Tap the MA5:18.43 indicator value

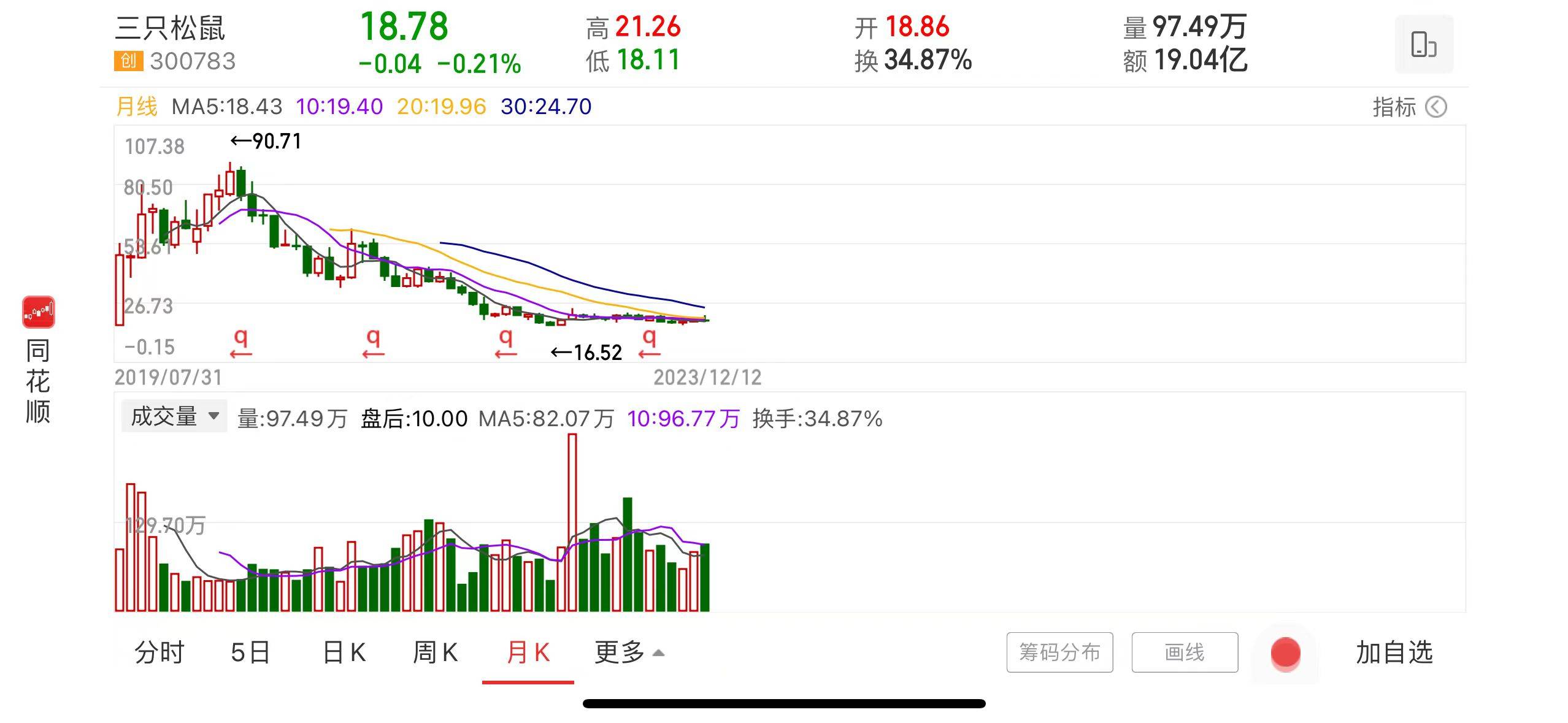click(x=227, y=107)
